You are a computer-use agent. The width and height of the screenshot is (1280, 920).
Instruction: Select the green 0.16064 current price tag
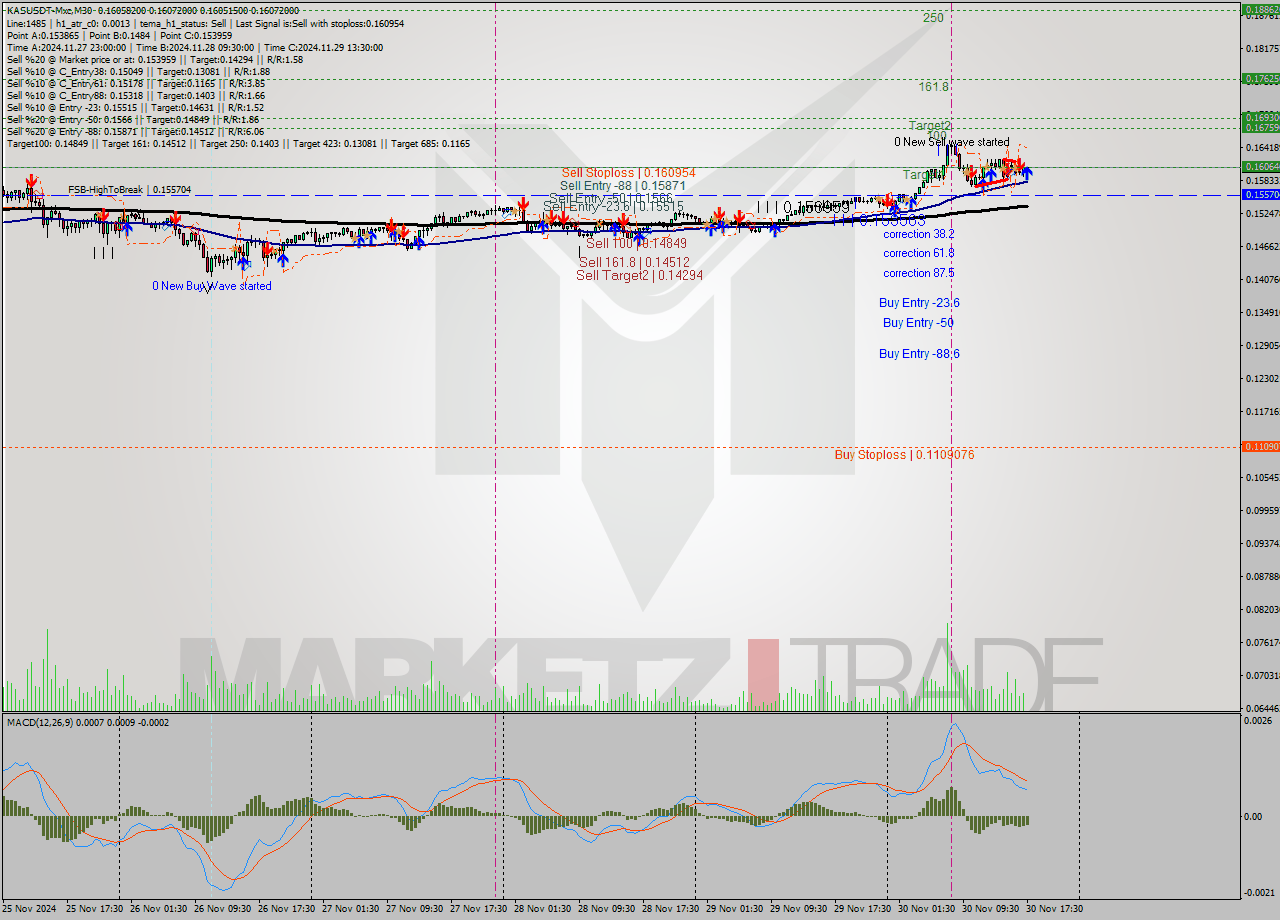(x=1260, y=166)
